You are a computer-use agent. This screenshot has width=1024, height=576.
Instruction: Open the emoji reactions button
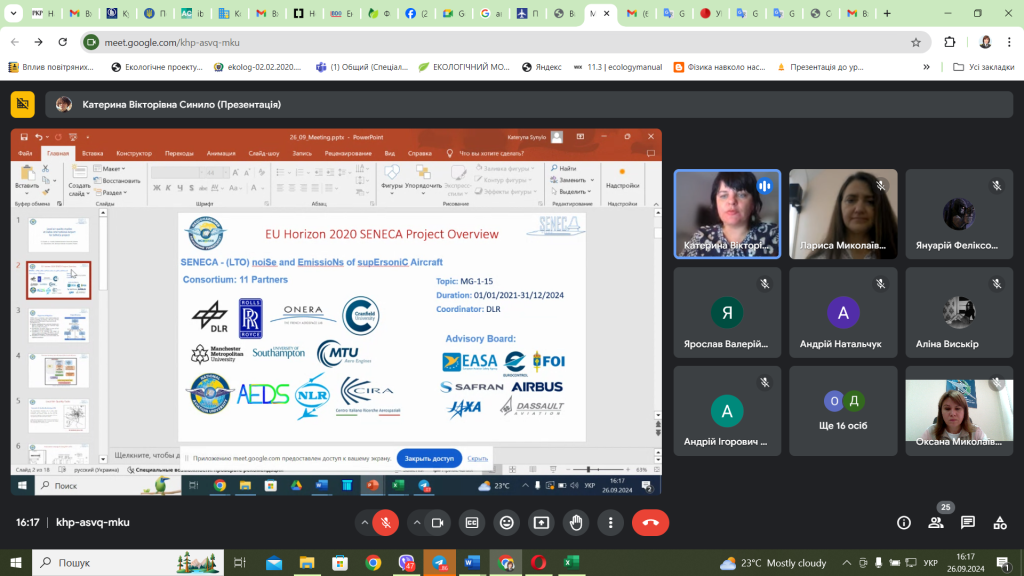coord(507,522)
